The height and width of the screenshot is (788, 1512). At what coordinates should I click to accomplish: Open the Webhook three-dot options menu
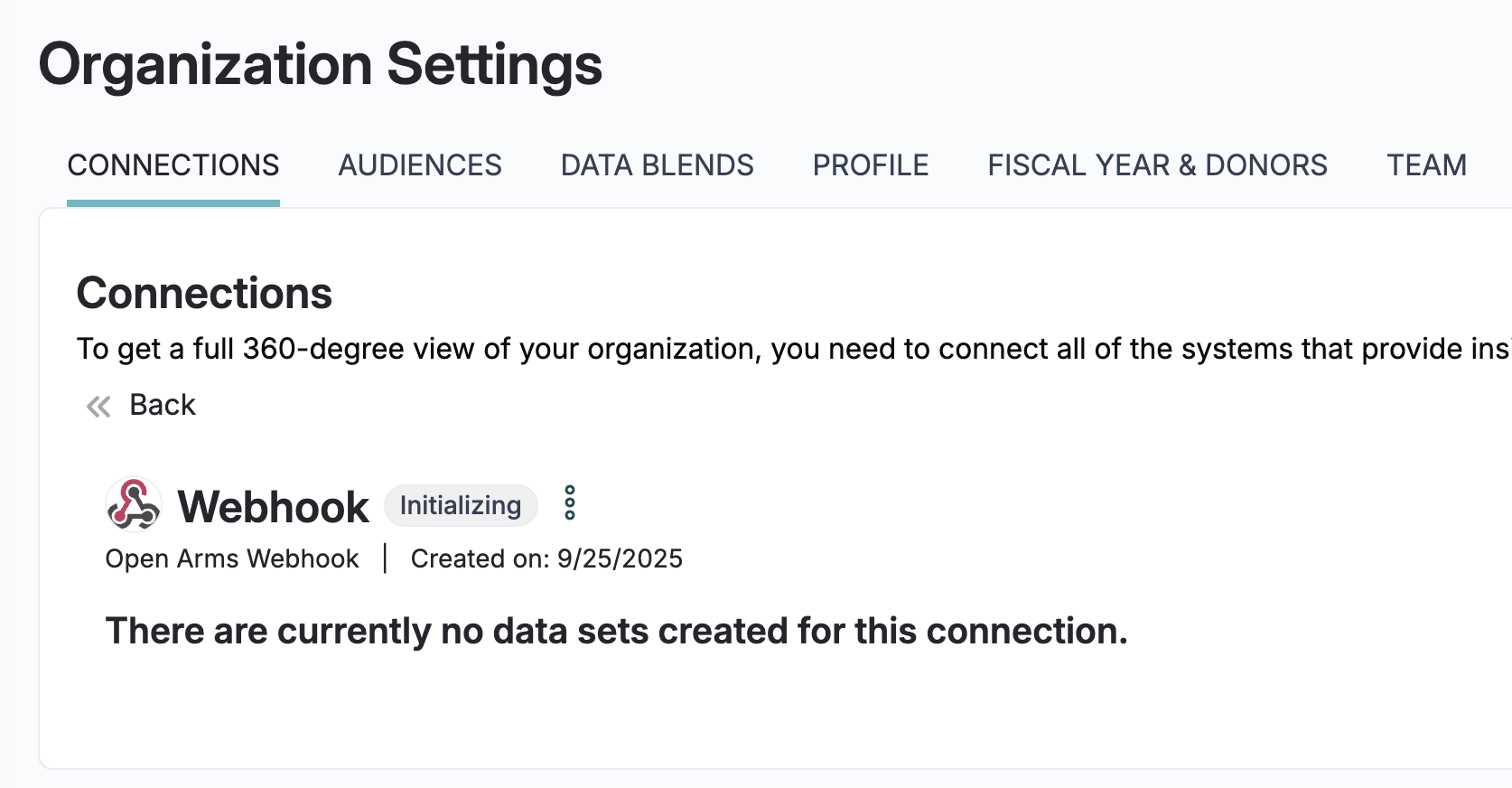(570, 502)
